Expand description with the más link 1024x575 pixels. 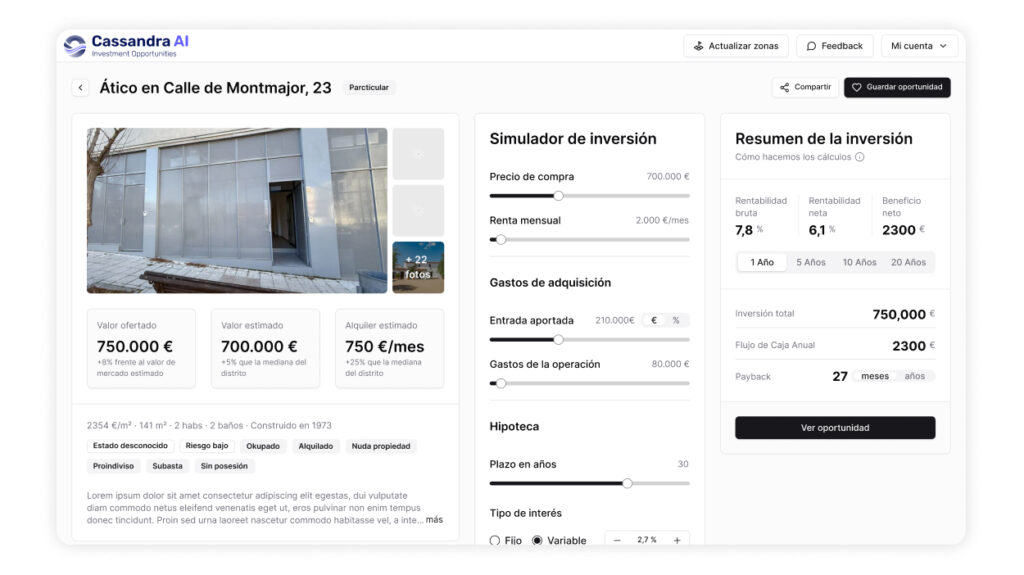pos(434,520)
